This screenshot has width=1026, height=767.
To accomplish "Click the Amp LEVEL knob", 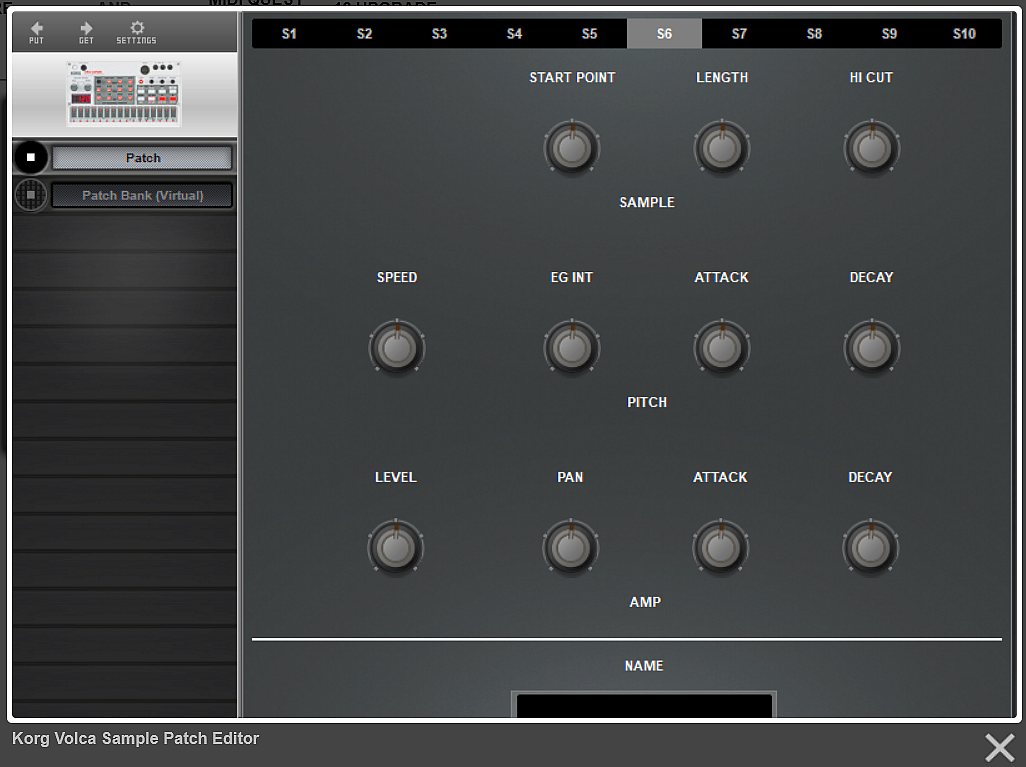I will [396, 548].
